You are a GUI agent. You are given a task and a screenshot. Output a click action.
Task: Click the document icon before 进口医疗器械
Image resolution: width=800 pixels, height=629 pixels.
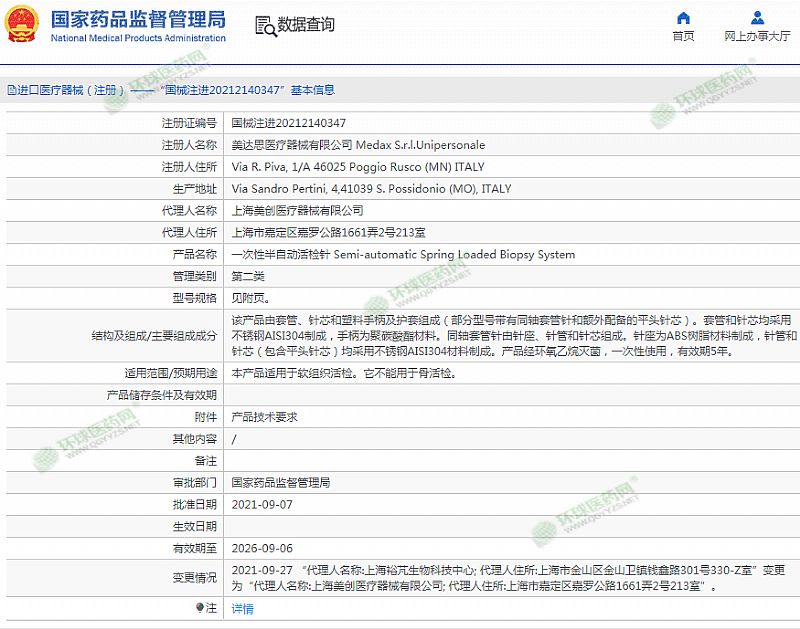(11, 90)
